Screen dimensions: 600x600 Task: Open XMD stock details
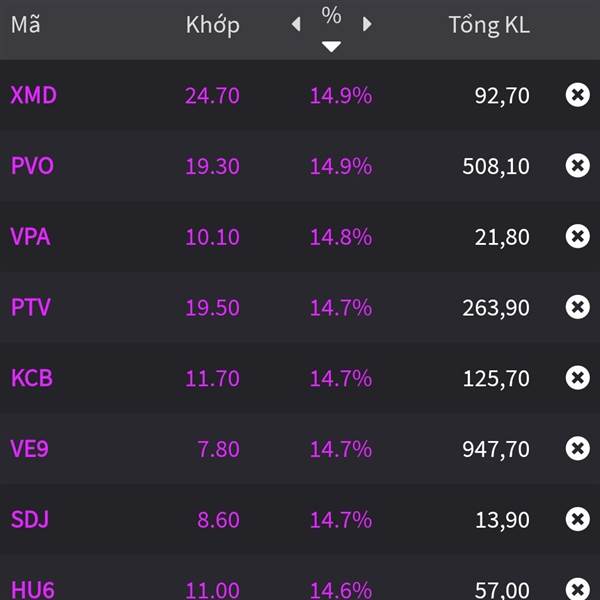coord(34,96)
